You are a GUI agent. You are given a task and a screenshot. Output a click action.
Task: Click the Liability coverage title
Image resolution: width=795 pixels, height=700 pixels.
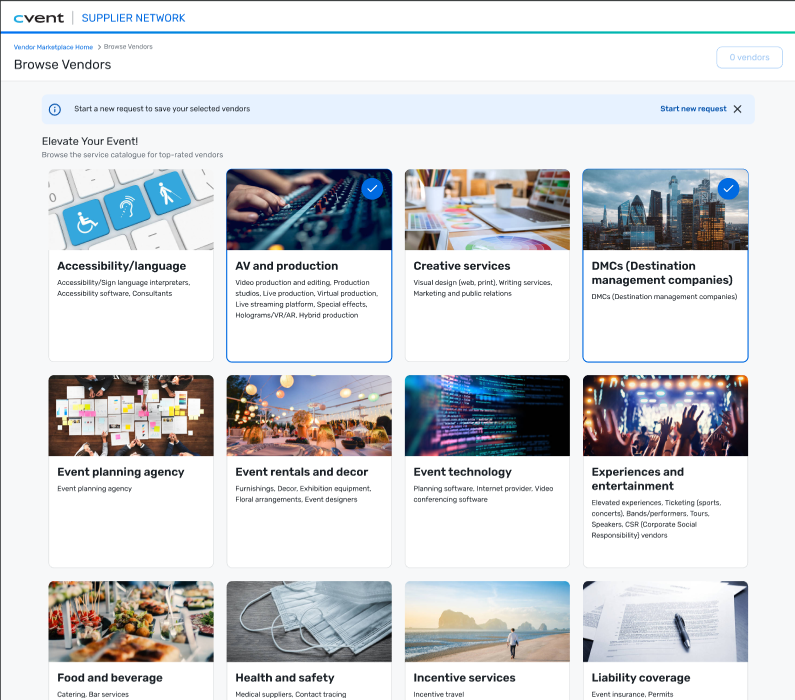641,678
